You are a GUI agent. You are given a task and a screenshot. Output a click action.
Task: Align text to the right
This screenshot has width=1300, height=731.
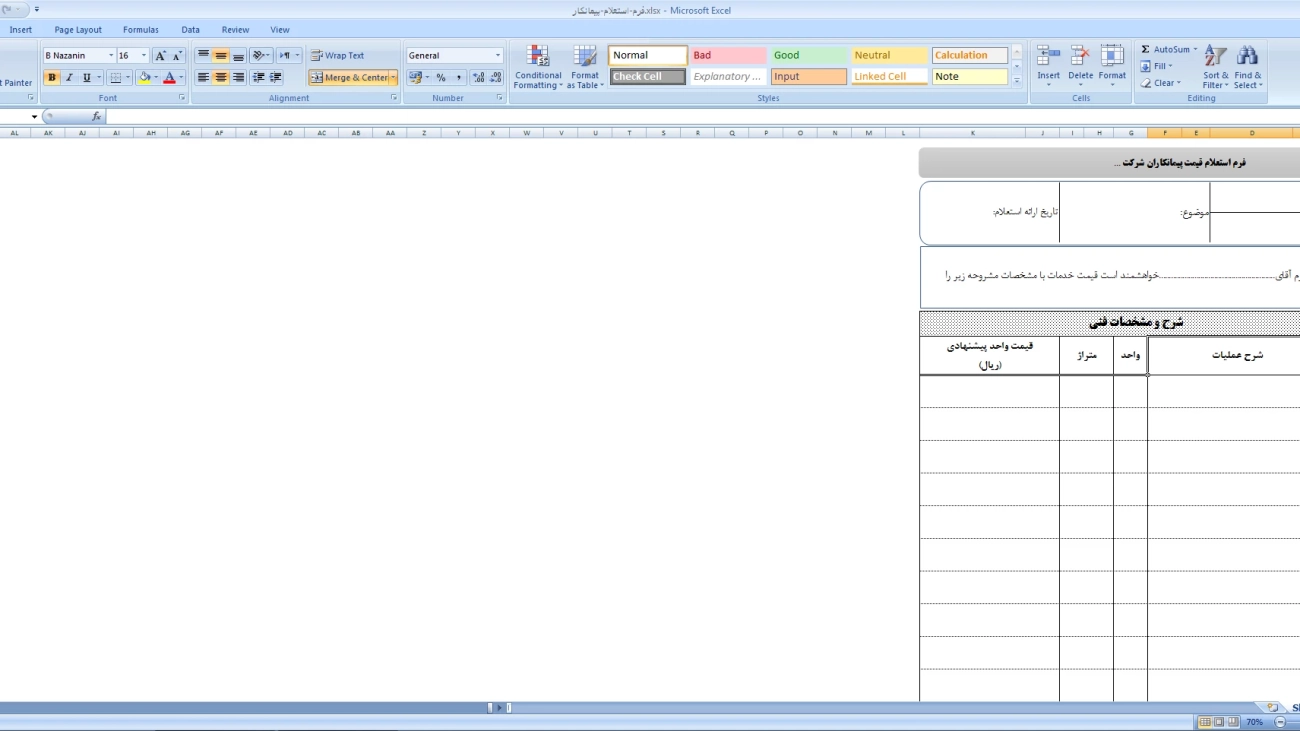[238, 78]
